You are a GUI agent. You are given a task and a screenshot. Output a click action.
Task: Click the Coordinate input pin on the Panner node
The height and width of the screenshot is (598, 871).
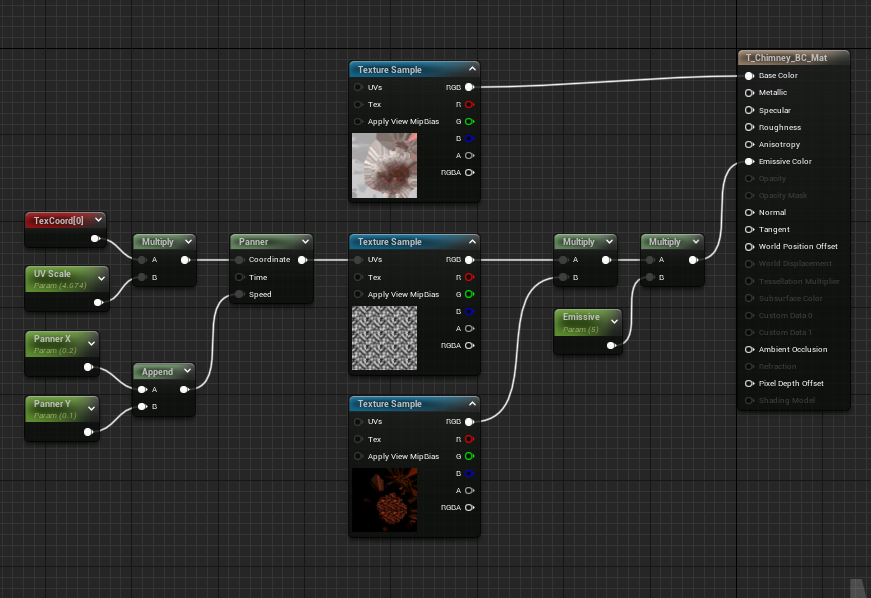[239, 259]
